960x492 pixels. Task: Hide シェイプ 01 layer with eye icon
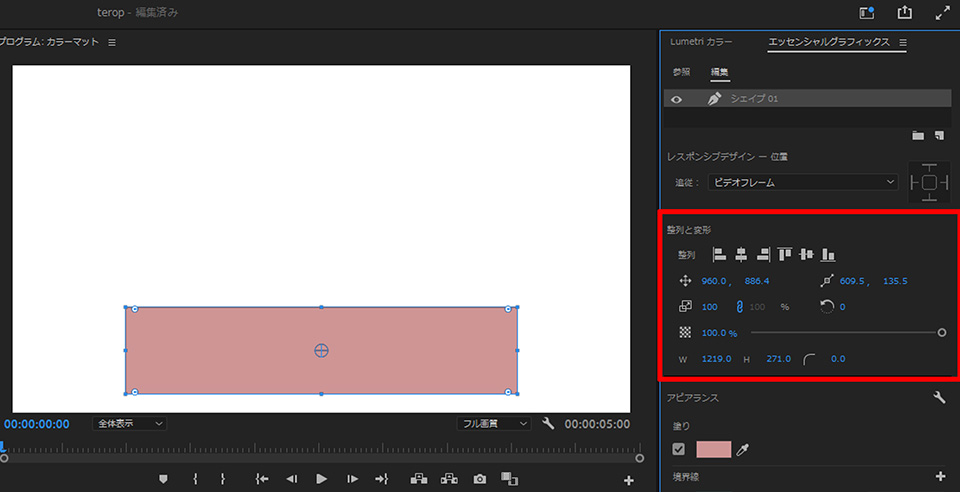(x=677, y=99)
